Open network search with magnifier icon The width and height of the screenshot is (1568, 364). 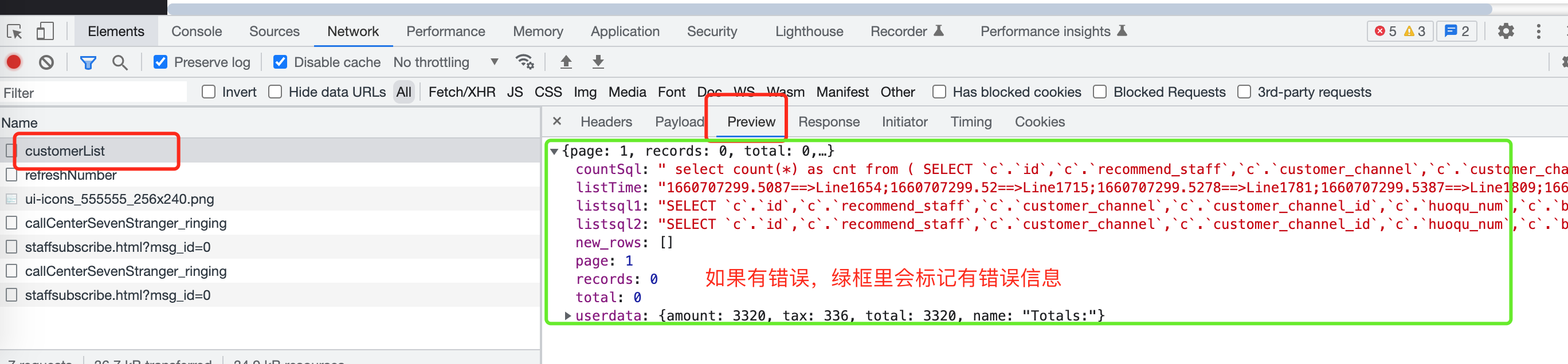coord(120,62)
